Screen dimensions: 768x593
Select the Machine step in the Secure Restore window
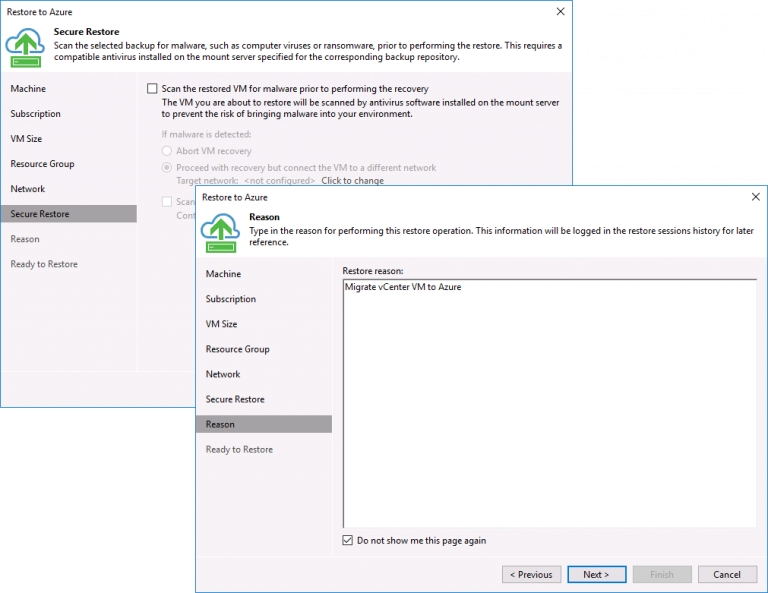click(28, 89)
